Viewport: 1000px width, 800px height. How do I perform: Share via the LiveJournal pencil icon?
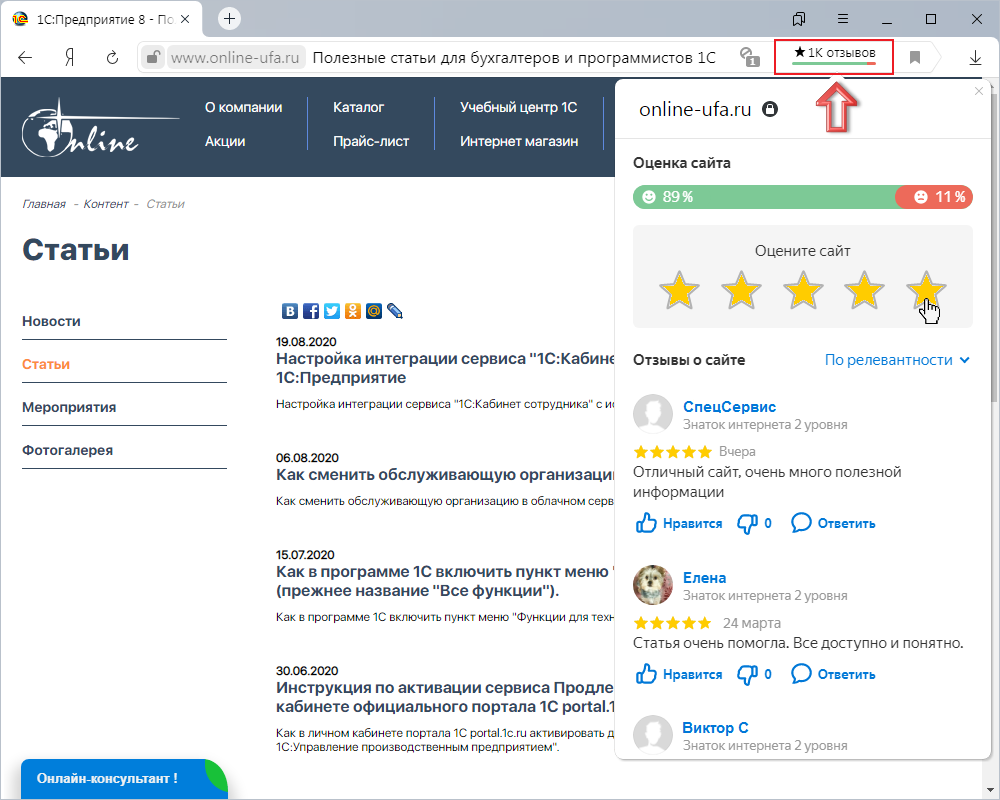coord(395,311)
